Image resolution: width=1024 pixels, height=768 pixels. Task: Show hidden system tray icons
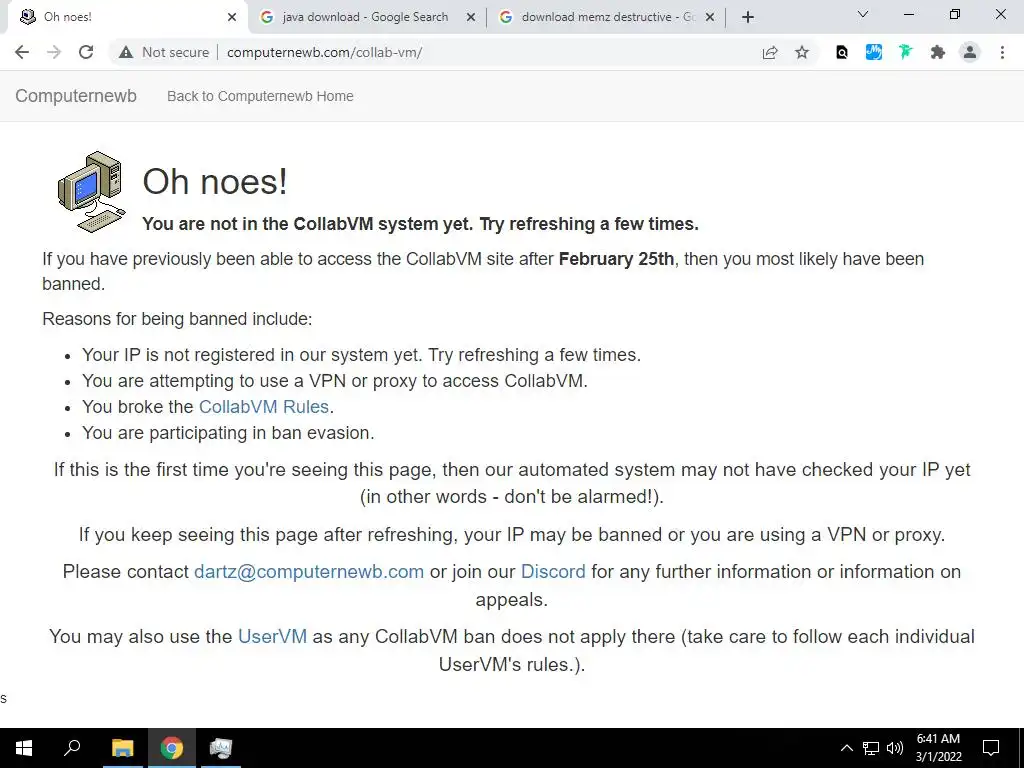pos(846,748)
